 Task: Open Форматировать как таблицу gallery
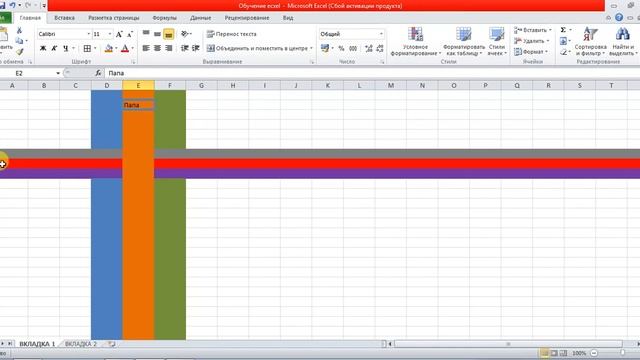click(464, 41)
